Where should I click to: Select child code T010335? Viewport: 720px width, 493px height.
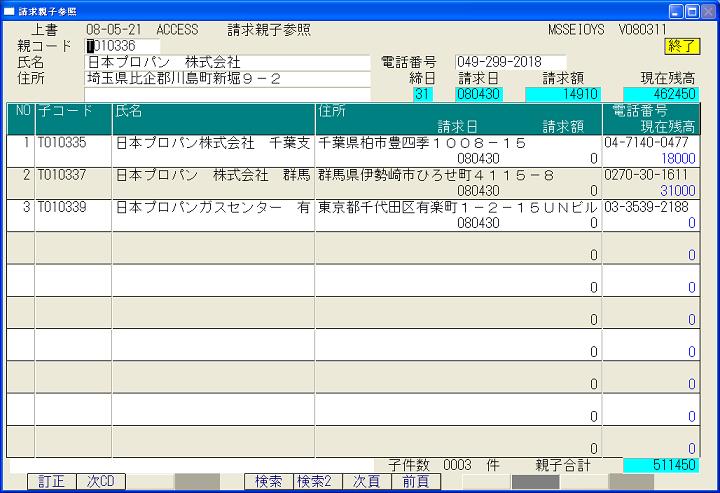click(62, 143)
